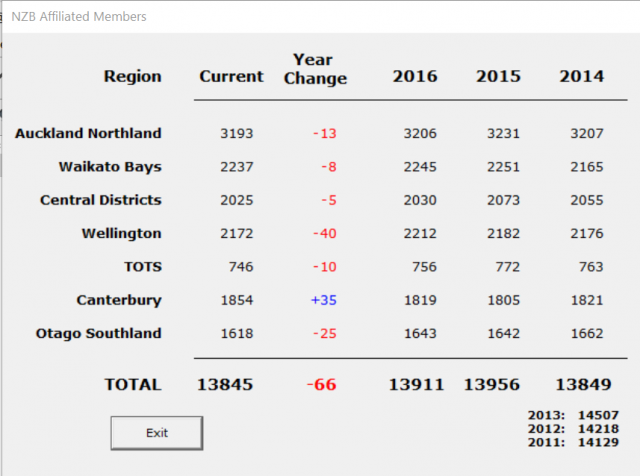Click Auckland Northland year change -13
The image size is (640, 476).
324,133
